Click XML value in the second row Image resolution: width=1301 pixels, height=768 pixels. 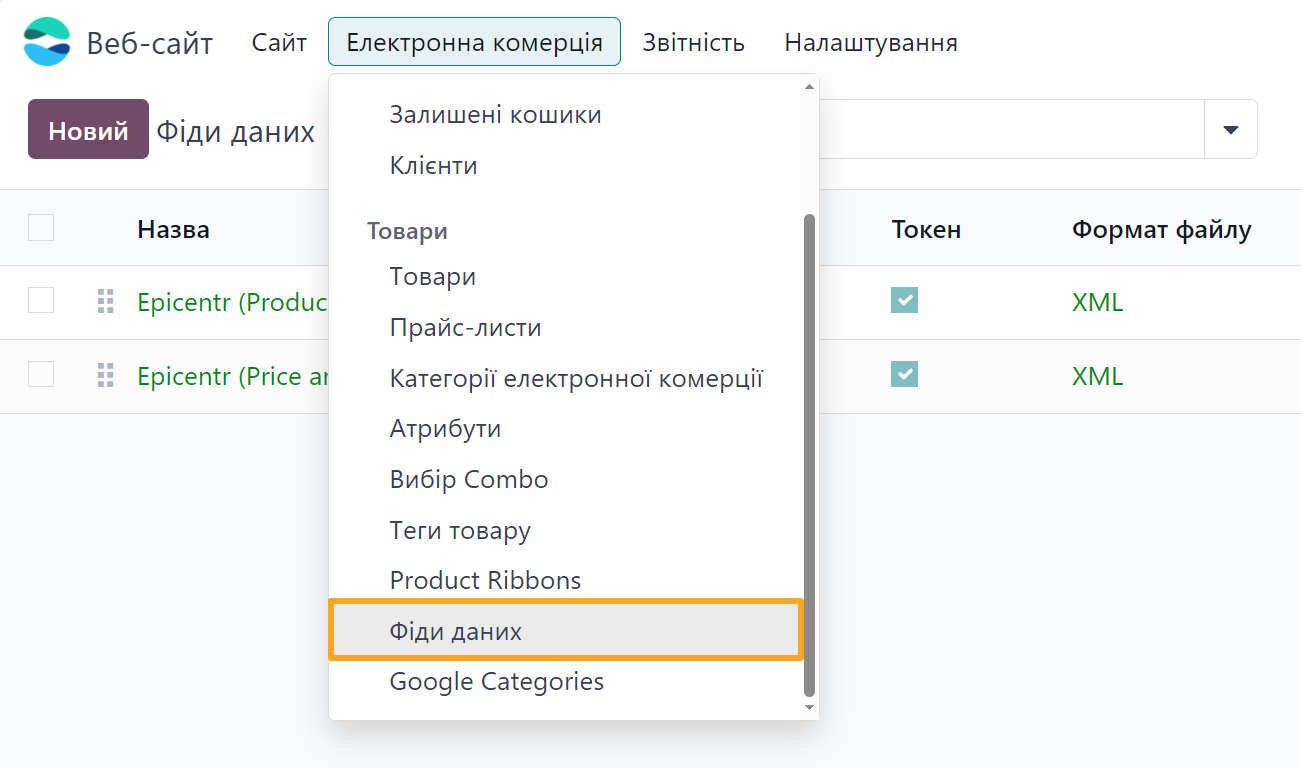1097,377
